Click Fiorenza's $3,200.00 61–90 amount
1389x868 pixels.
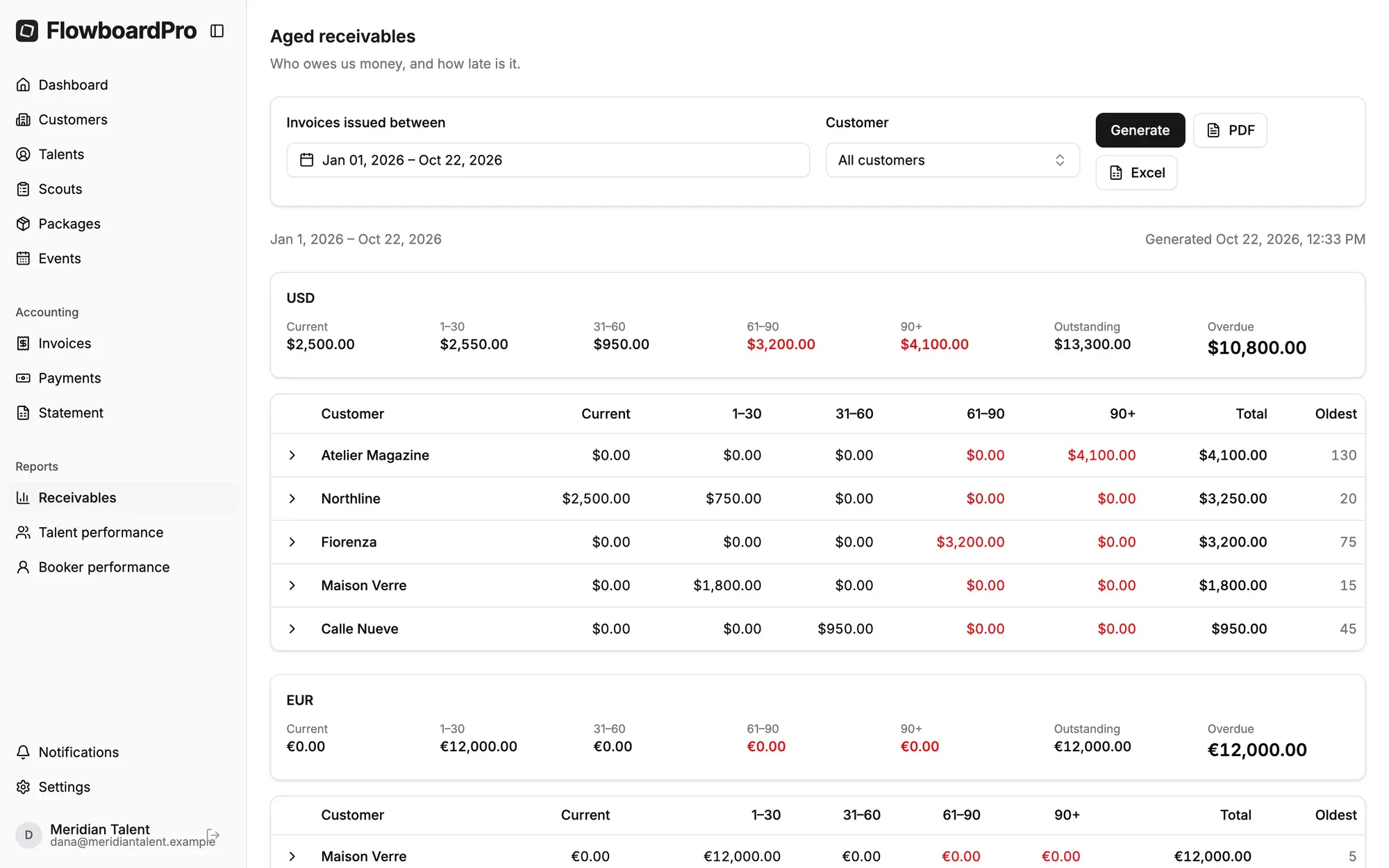[970, 542]
